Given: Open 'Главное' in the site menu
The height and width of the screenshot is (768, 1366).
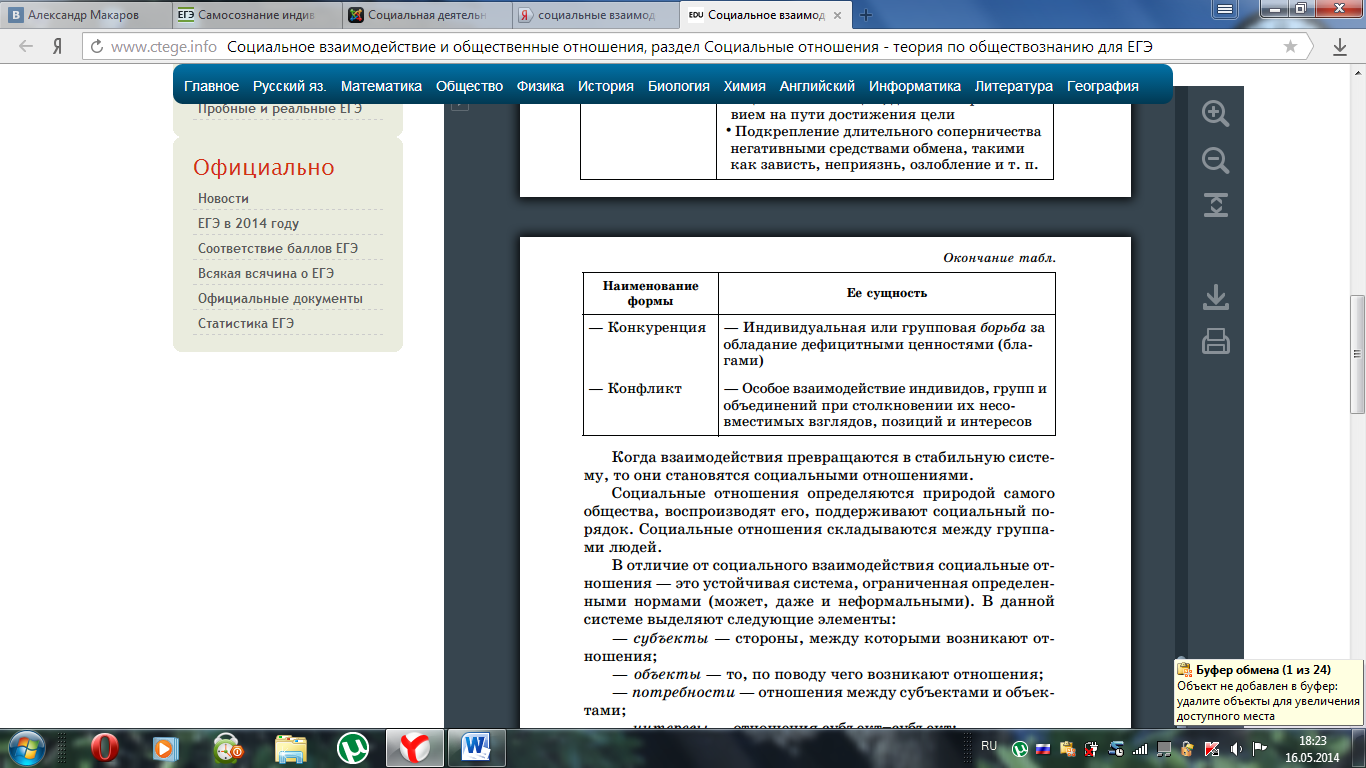Looking at the screenshot, I should pos(211,86).
